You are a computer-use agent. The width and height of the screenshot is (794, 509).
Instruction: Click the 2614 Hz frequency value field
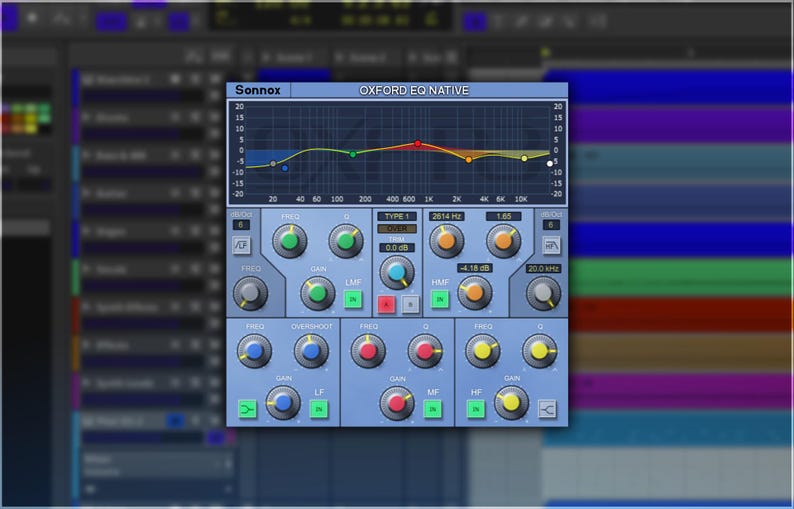447,216
